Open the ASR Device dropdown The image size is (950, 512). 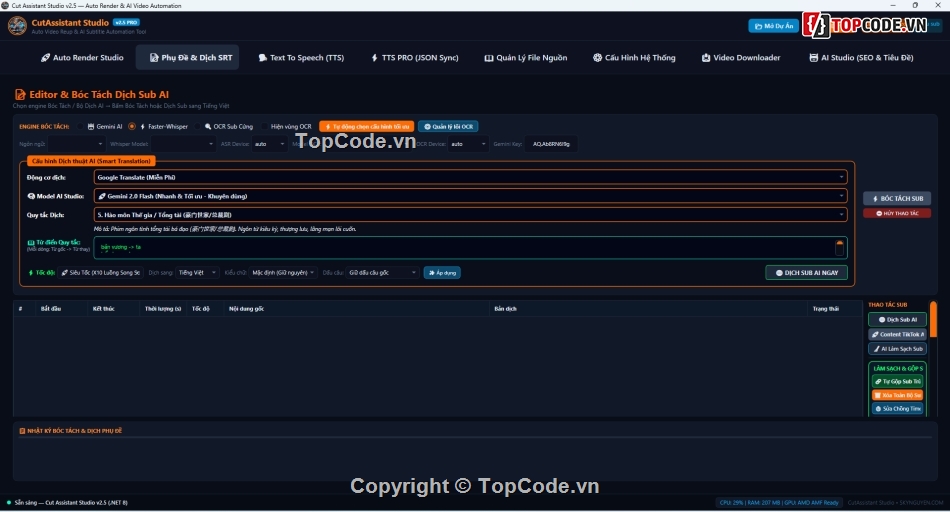pos(270,144)
